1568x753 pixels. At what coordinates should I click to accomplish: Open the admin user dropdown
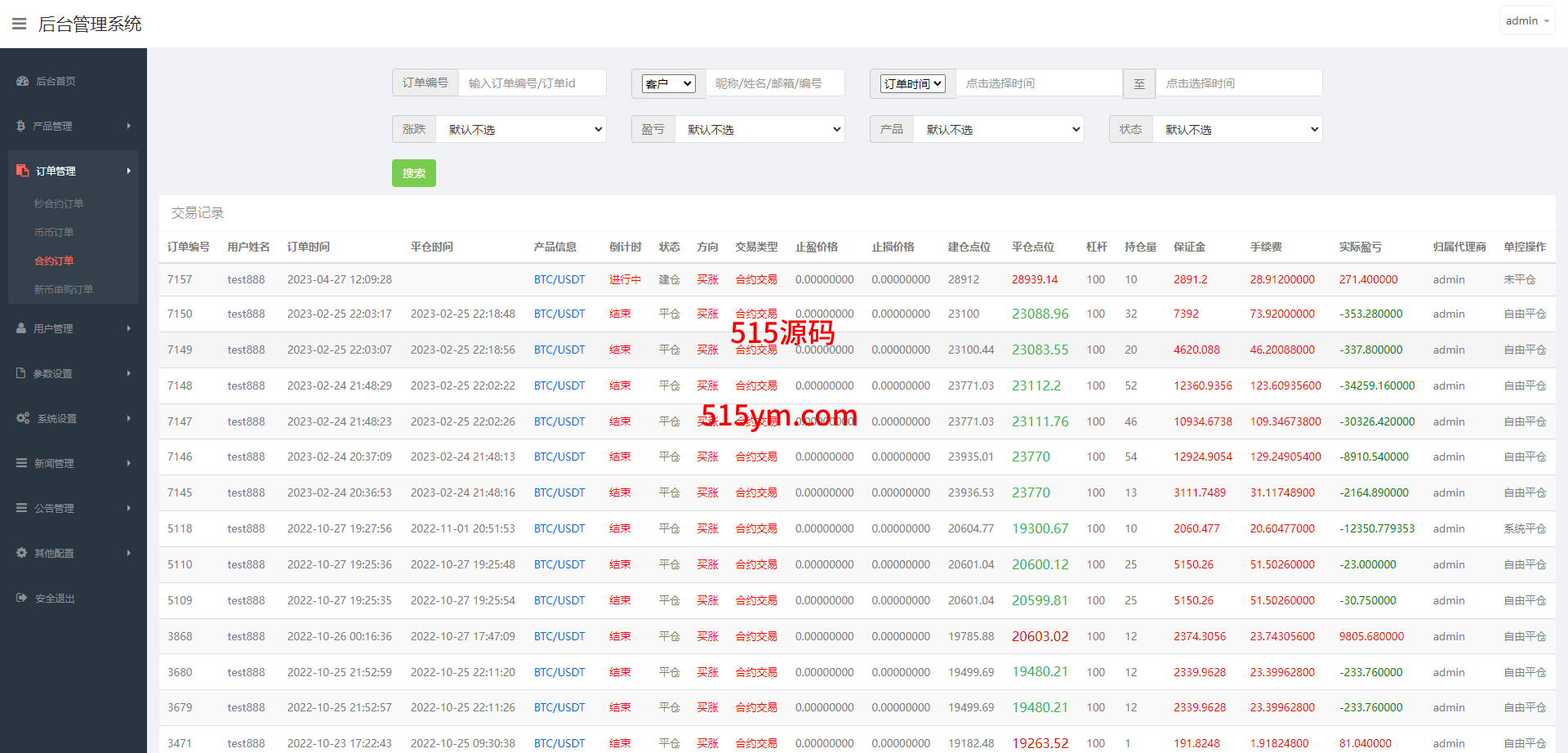point(1526,21)
